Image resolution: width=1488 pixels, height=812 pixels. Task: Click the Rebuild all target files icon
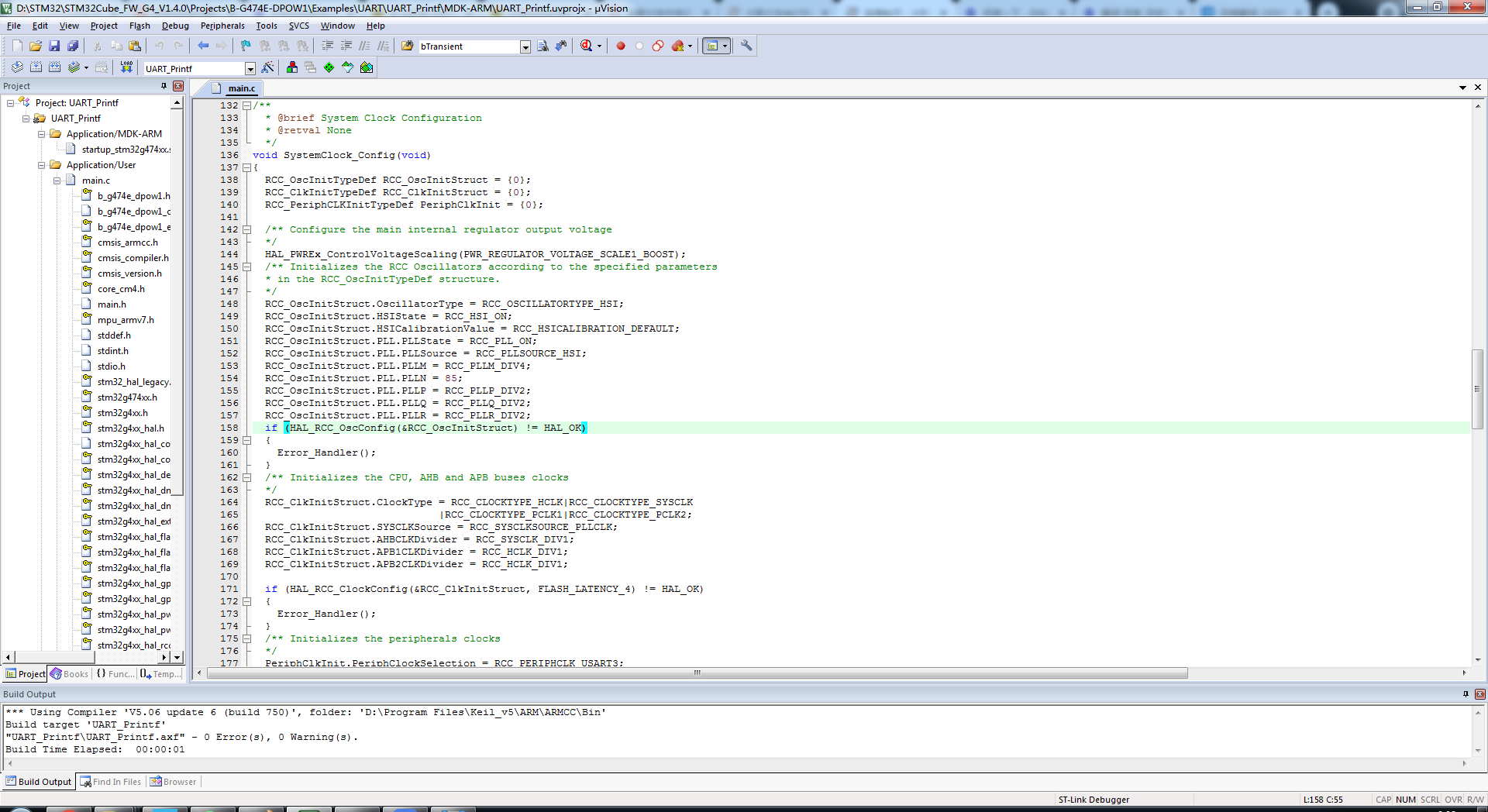point(54,68)
